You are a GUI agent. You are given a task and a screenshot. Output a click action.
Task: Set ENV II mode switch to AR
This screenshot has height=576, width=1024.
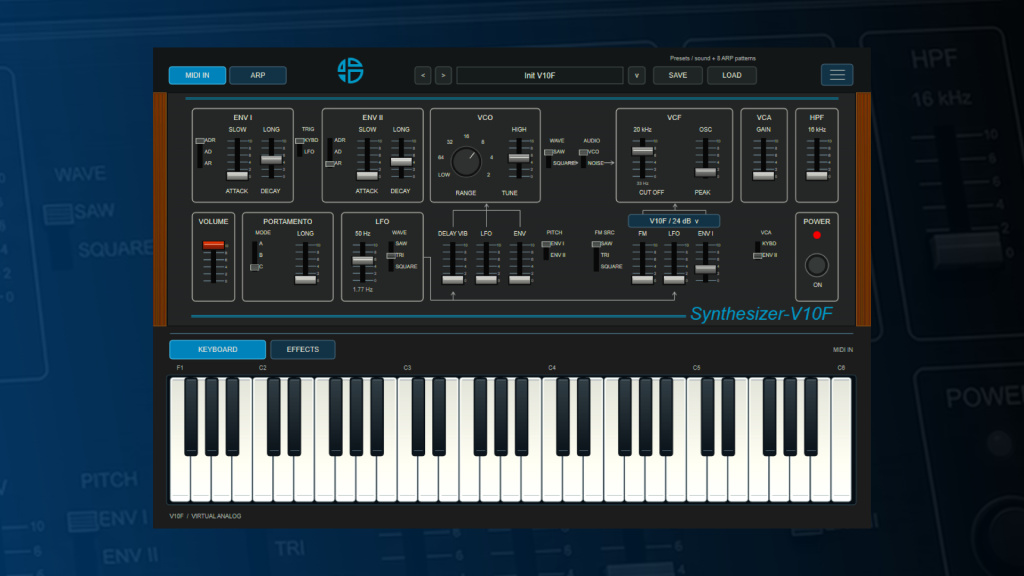[330, 164]
